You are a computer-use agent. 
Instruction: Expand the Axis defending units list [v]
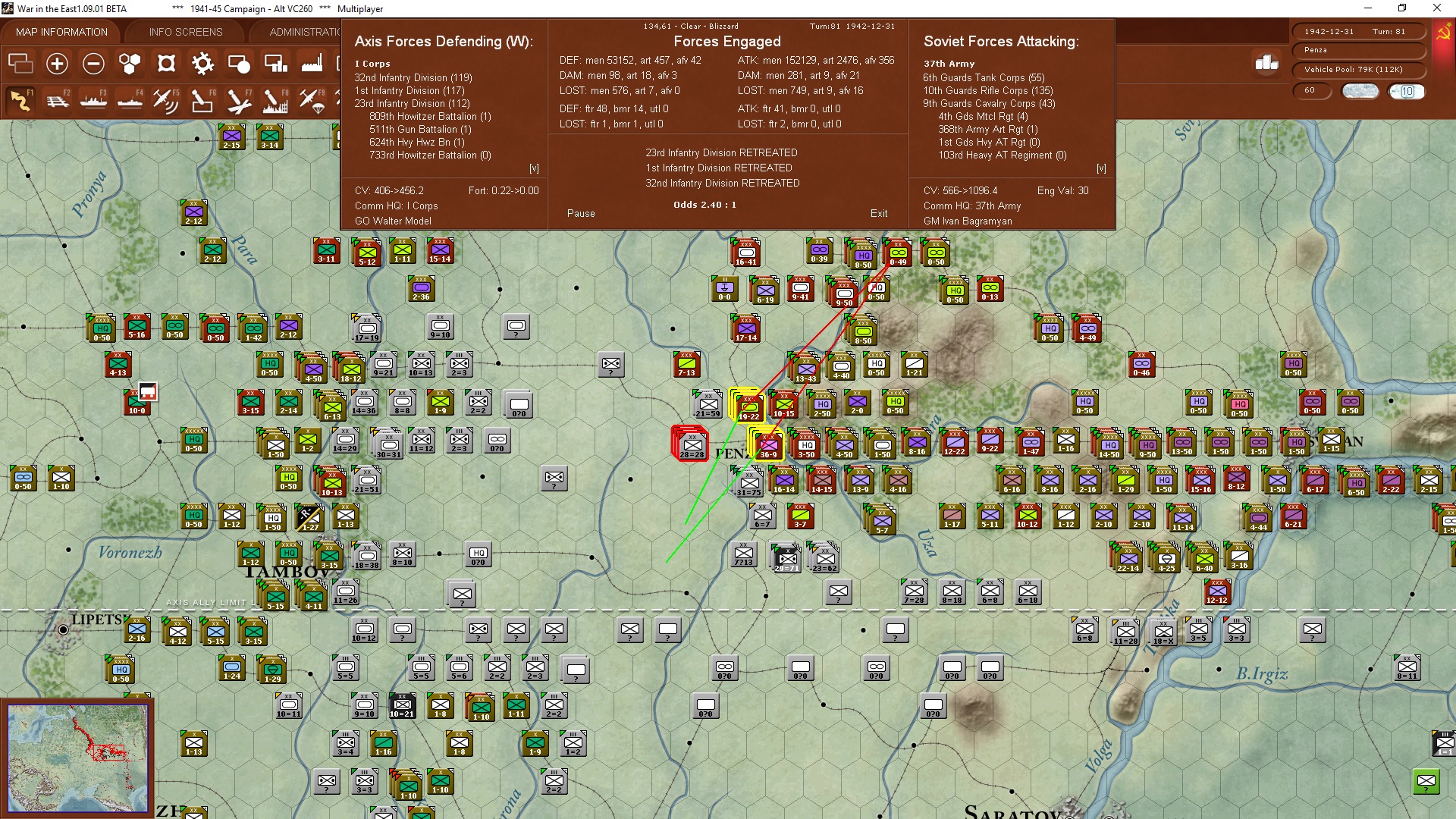[x=534, y=168]
